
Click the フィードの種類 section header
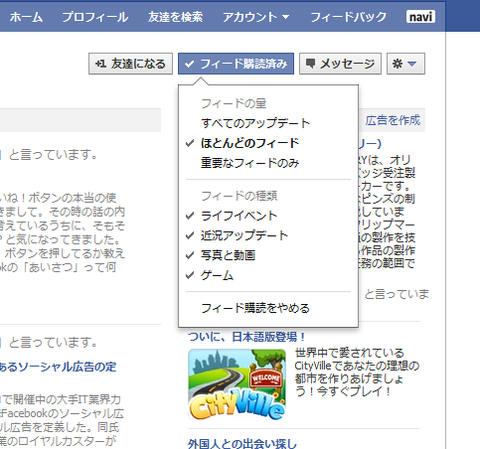pos(239,196)
